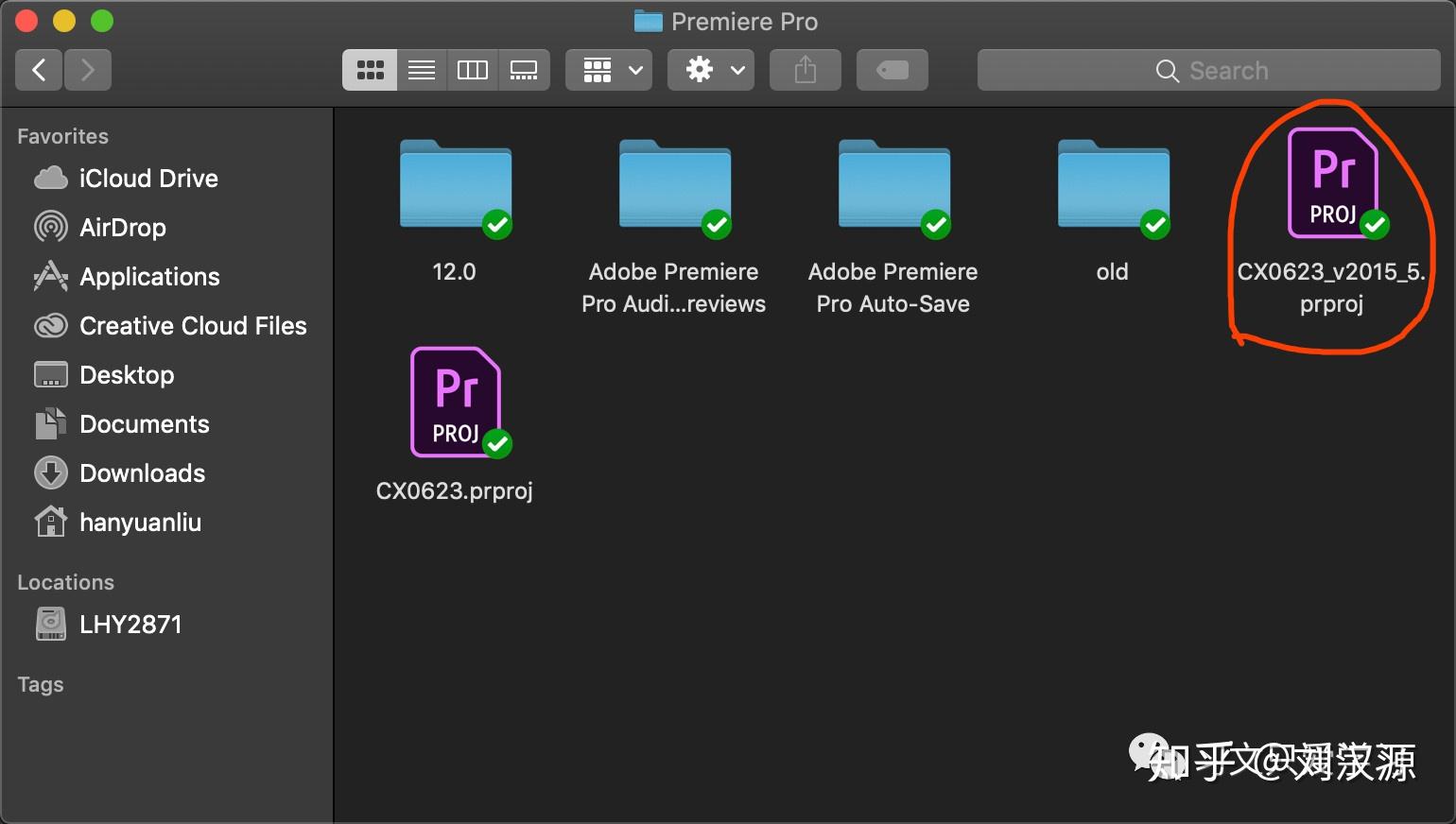Go back with the left arrow button
The height and width of the screenshot is (824, 1456).
click(39, 70)
